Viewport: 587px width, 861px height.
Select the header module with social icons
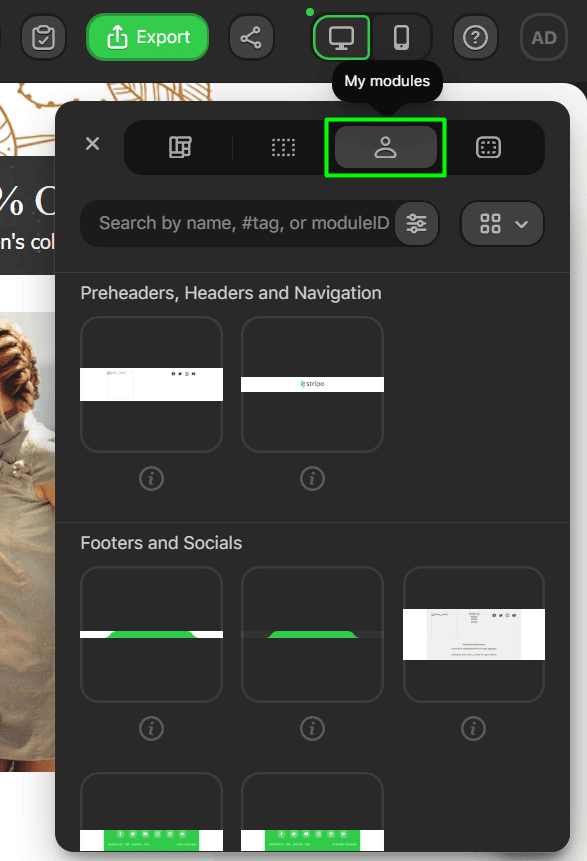tap(152, 384)
